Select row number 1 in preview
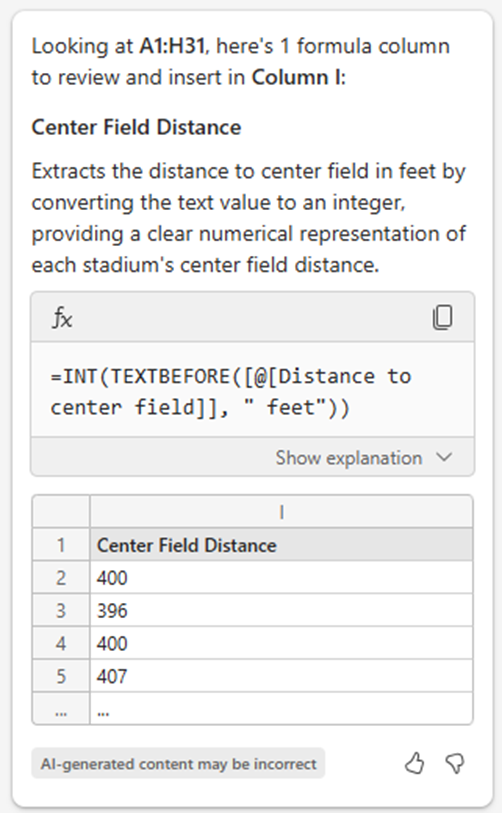The image size is (502, 813). [x=61, y=545]
